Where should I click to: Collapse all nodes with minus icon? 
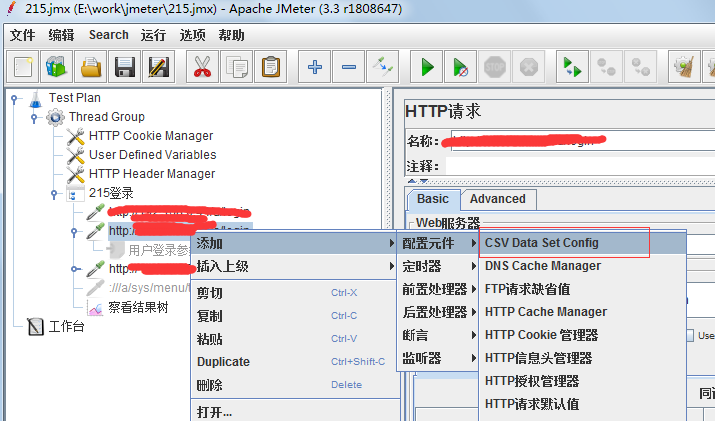coord(349,68)
